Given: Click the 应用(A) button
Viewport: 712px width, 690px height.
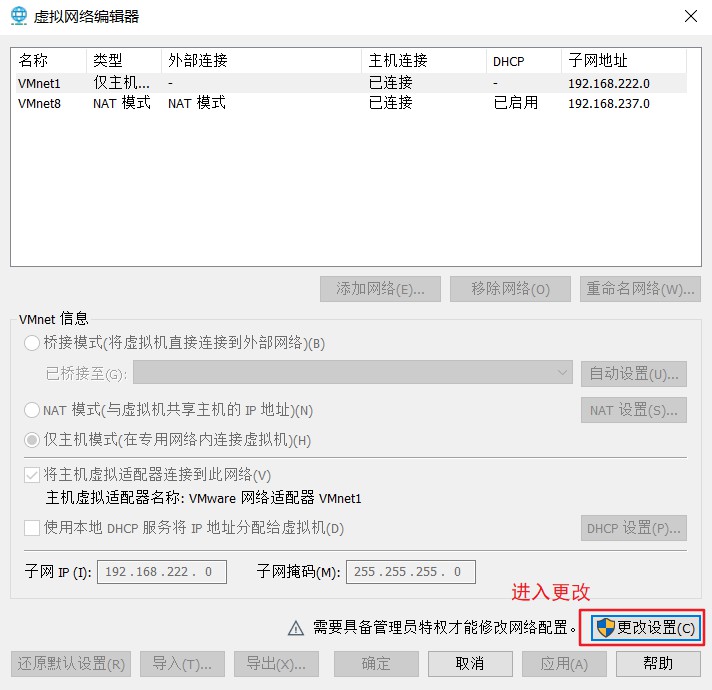Looking at the screenshot, I should (564, 664).
